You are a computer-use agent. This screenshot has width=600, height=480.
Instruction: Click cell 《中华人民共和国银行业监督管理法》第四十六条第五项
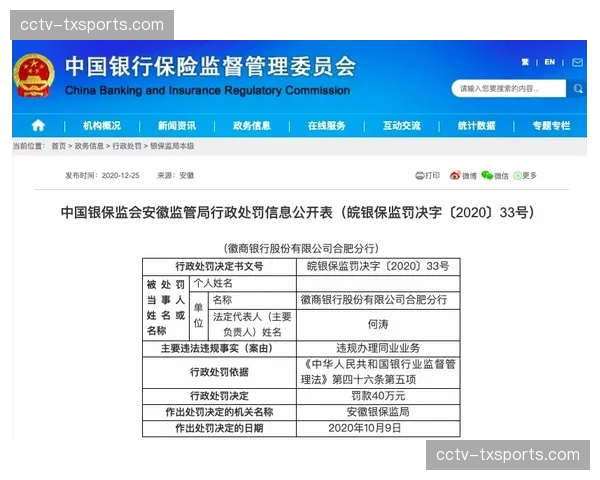378,372
